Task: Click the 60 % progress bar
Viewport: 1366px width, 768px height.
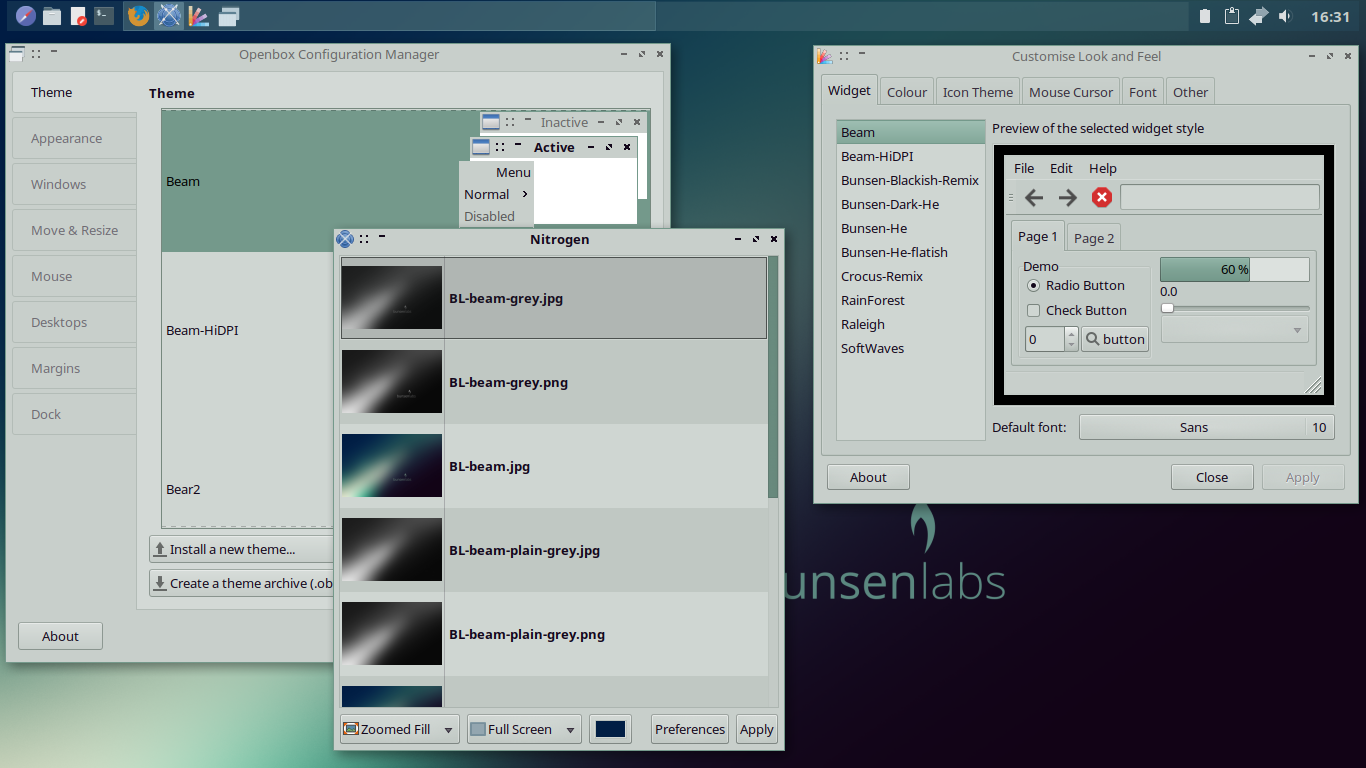Action: [1235, 269]
